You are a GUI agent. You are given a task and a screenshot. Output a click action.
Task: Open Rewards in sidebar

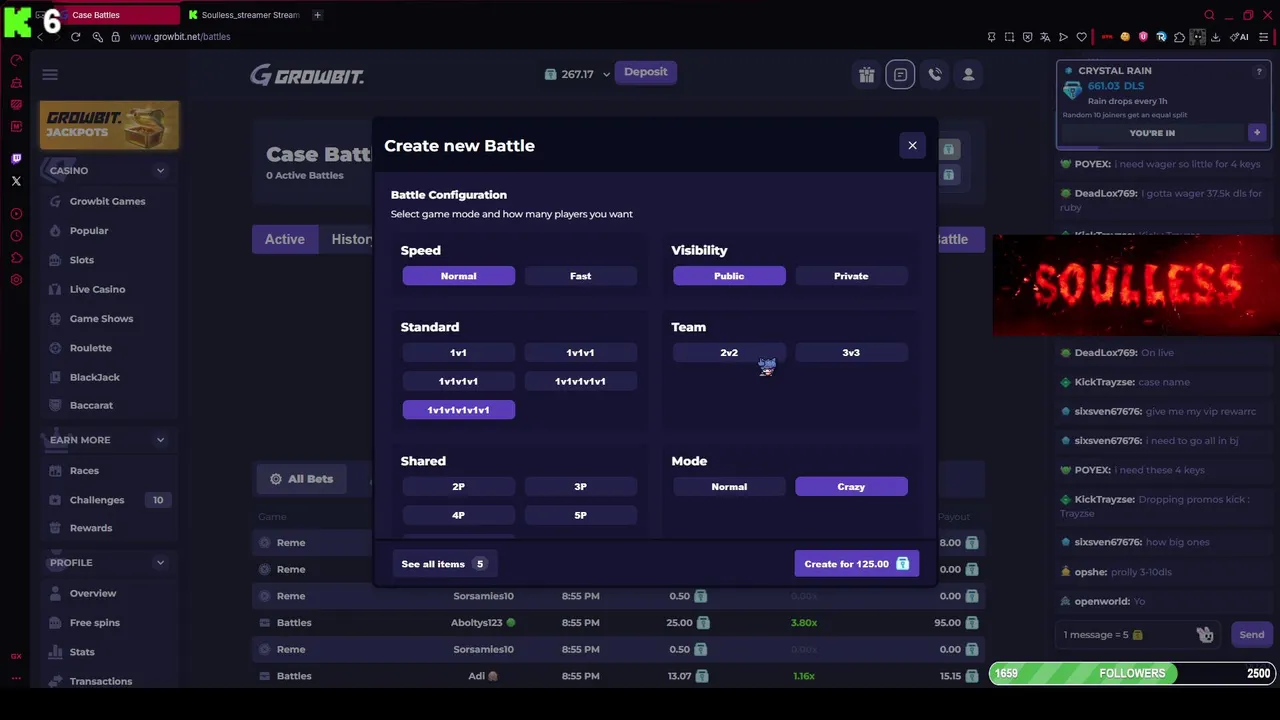91,528
